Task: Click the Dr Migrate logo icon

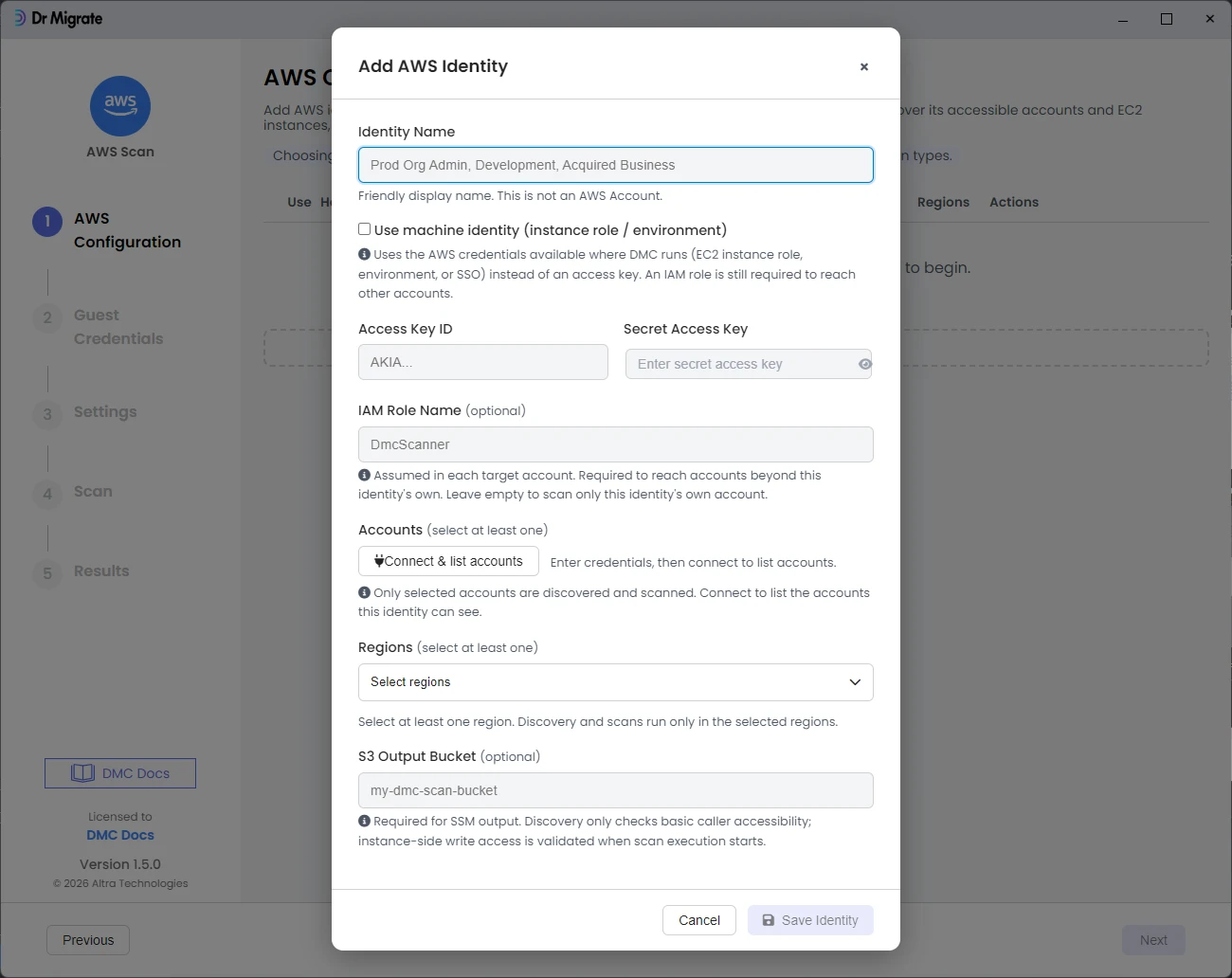Action: coord(19,18)
